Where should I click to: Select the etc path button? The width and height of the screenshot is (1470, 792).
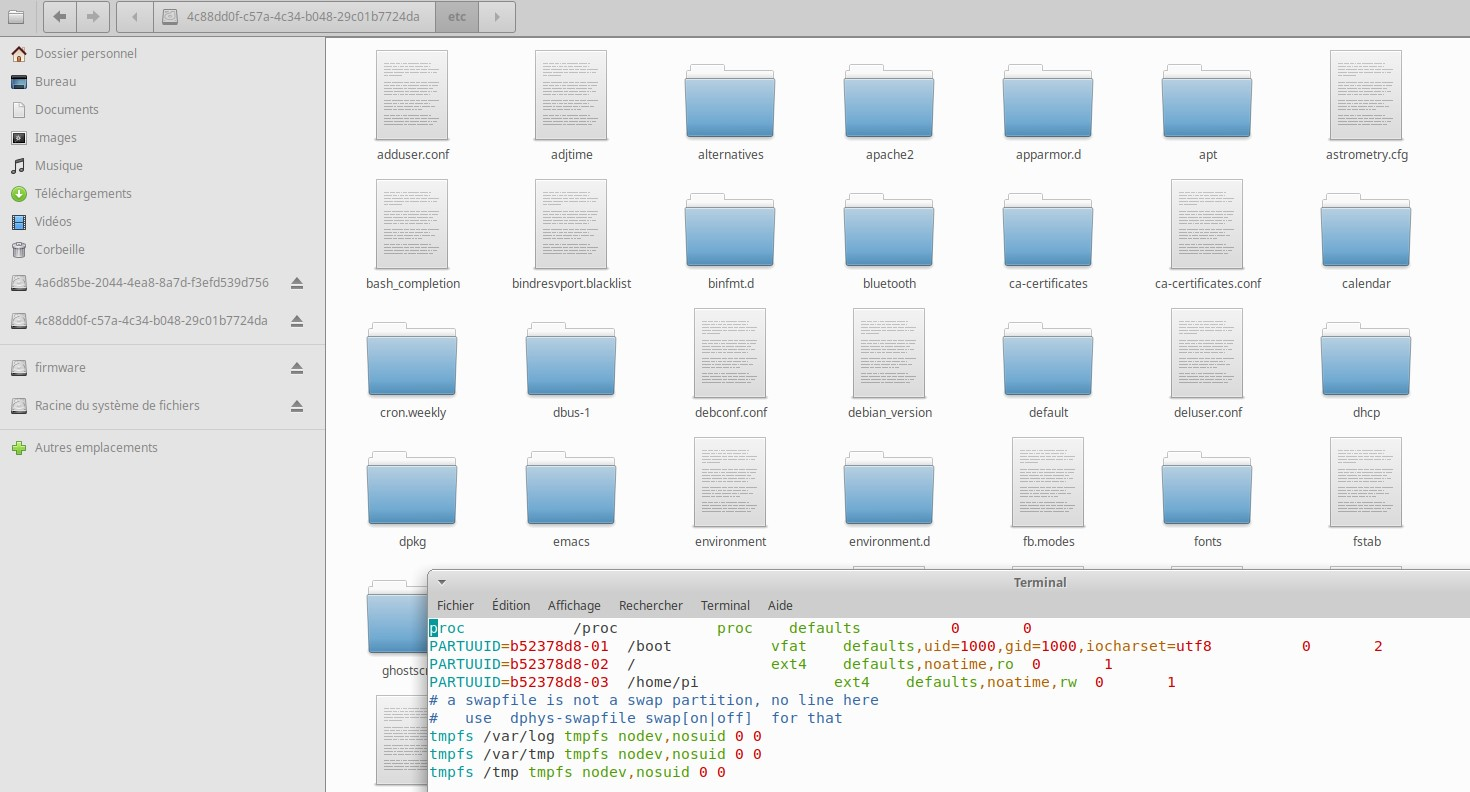(457, 17)
